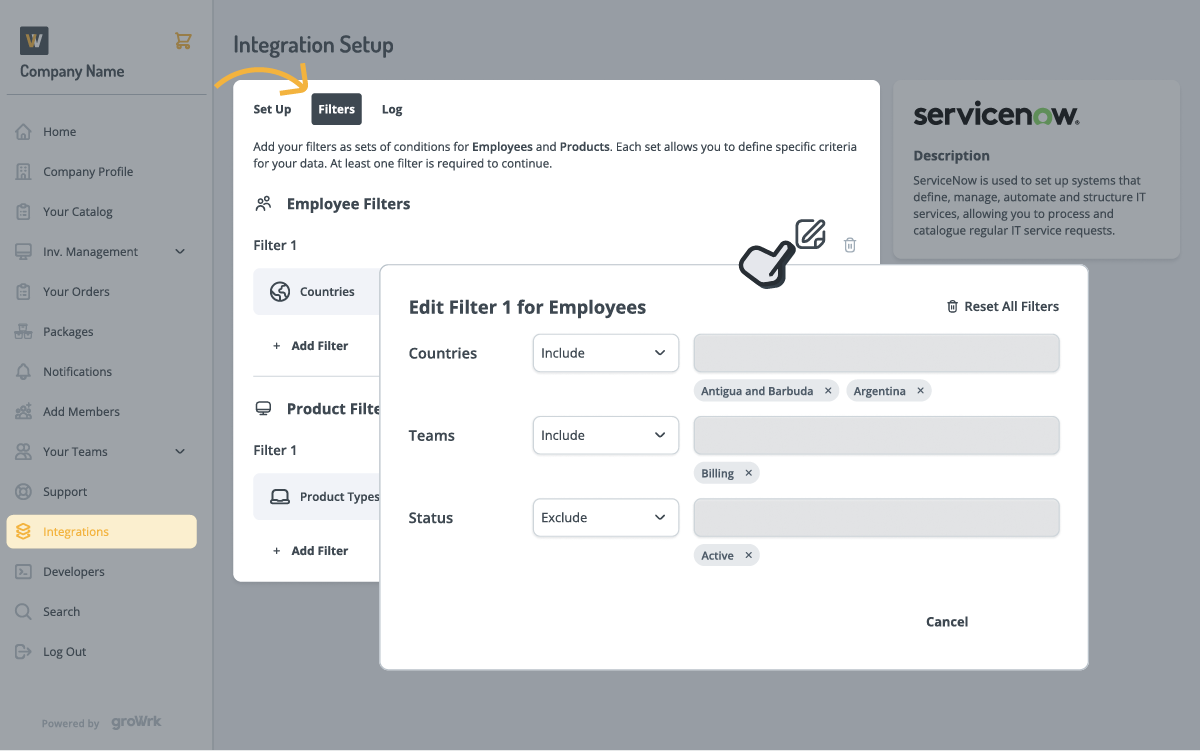Image resolution: width=1200 pixels, height=751 pixels.
Task: Switch to the Set Up tab
Action: [x=271, y=109]
